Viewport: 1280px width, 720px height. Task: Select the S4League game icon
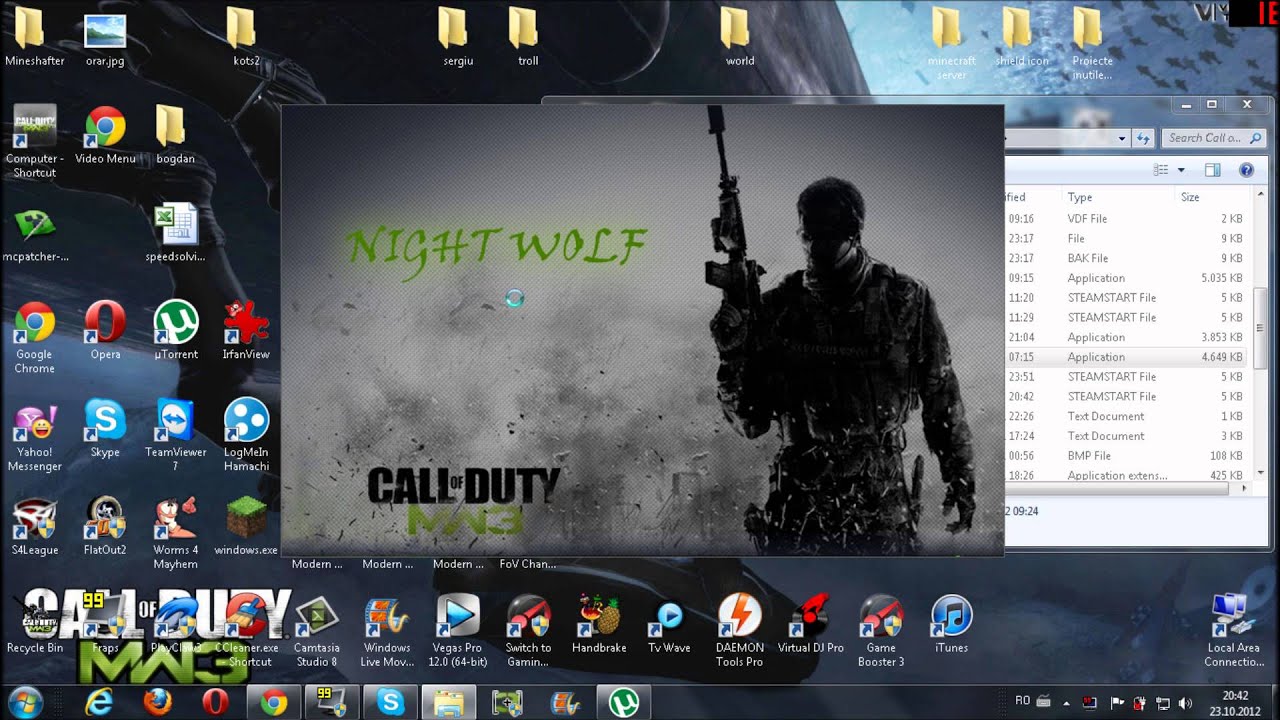pos(35,527)
